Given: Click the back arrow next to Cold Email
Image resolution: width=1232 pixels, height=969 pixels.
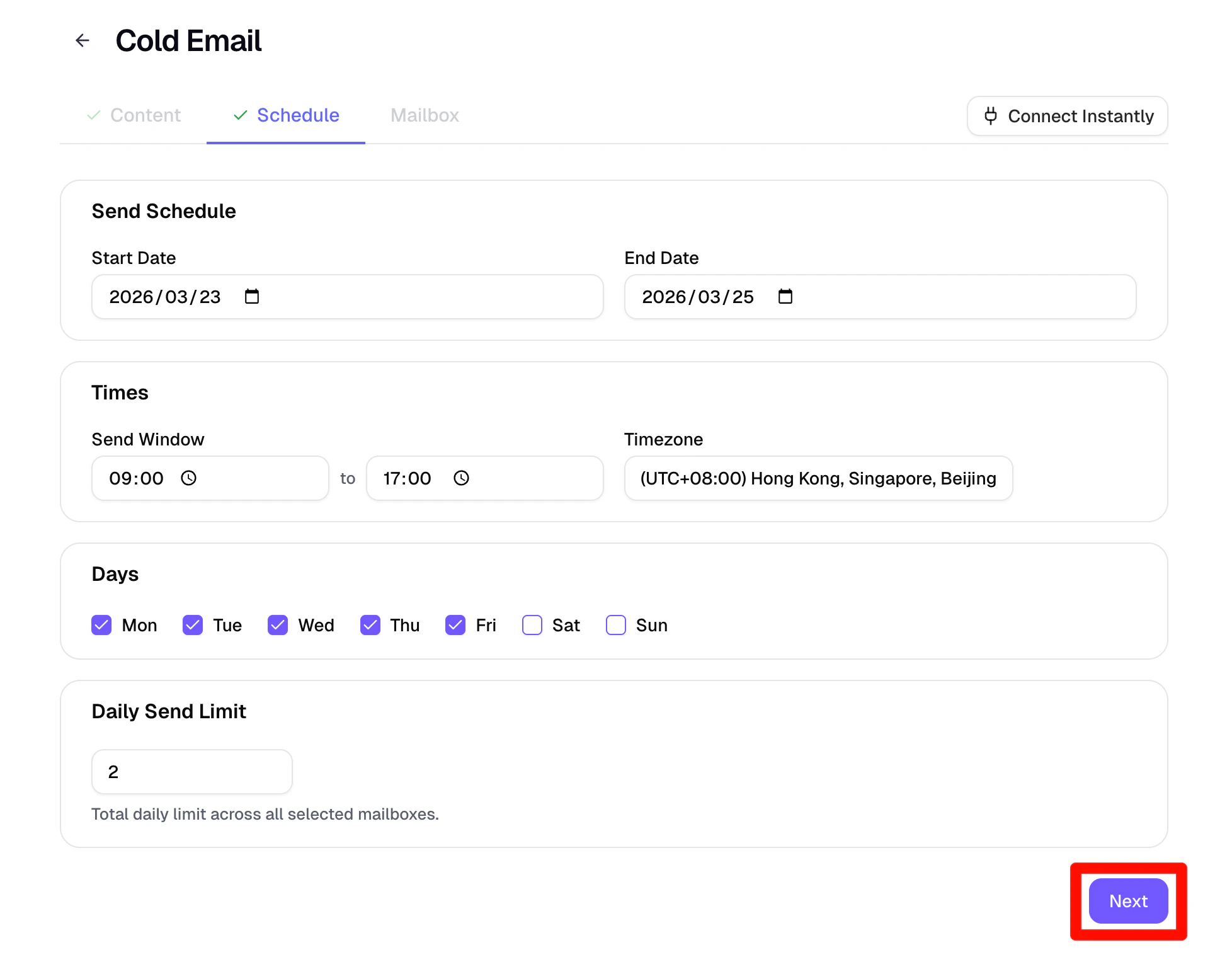Looking at the screenshot, I should (83, 40).
